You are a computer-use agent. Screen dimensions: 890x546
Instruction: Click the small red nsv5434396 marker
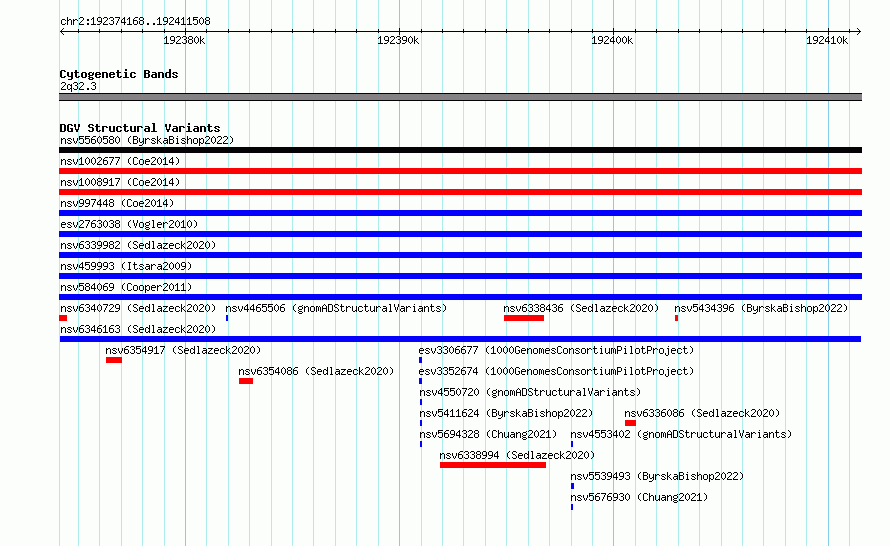click(x=677, y=318)
